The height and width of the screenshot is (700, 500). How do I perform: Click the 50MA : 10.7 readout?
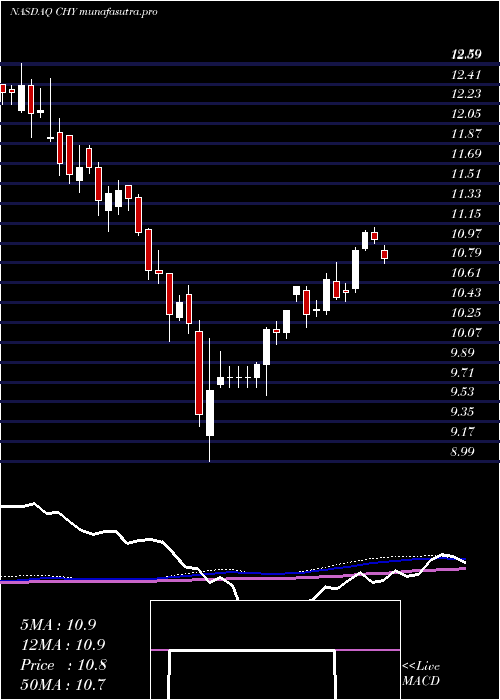pos(63,684)
